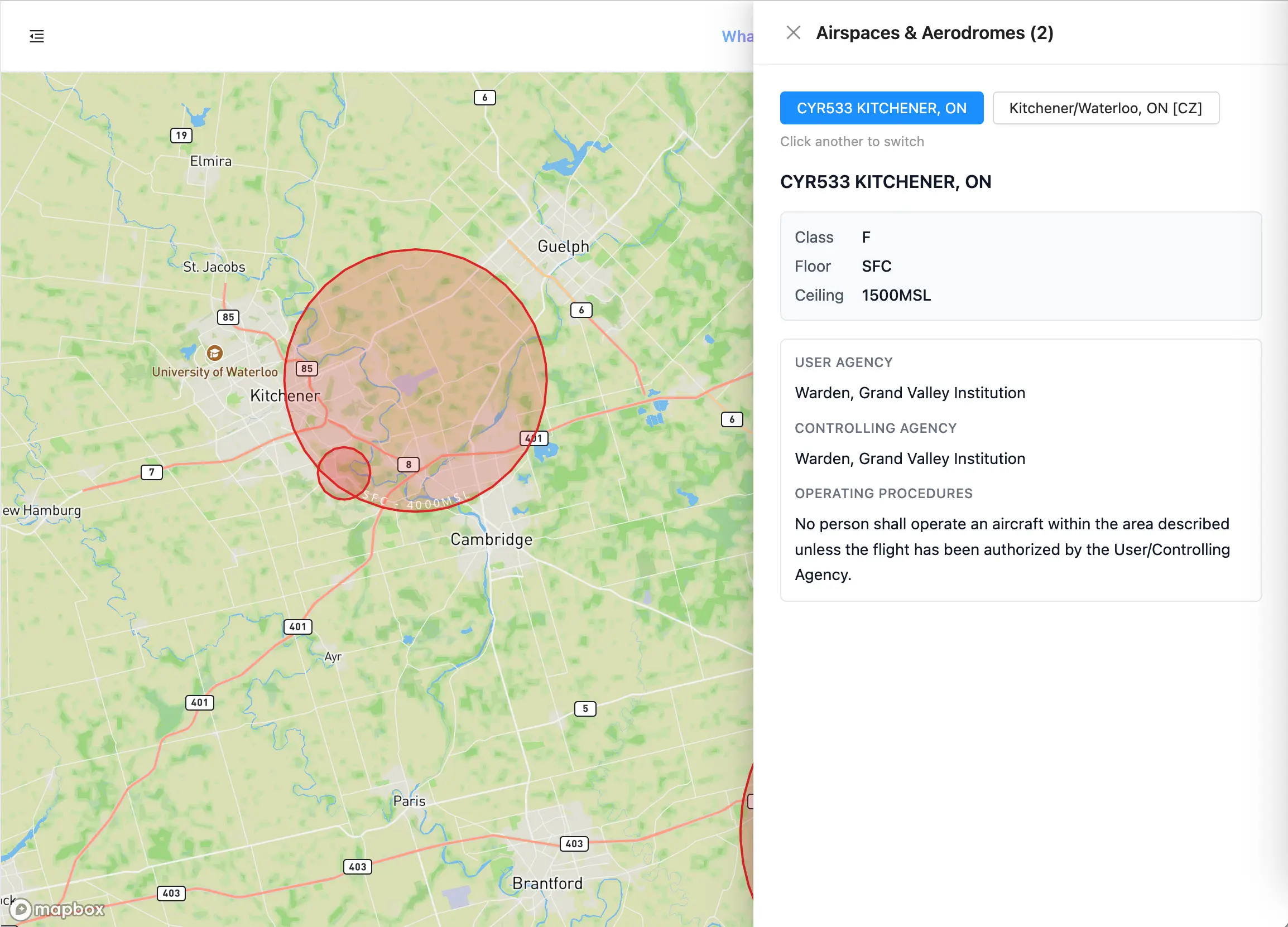Click the CONTROLLING AGENCY heading
The image size is (1288, 927).
(x=875, y=428)
